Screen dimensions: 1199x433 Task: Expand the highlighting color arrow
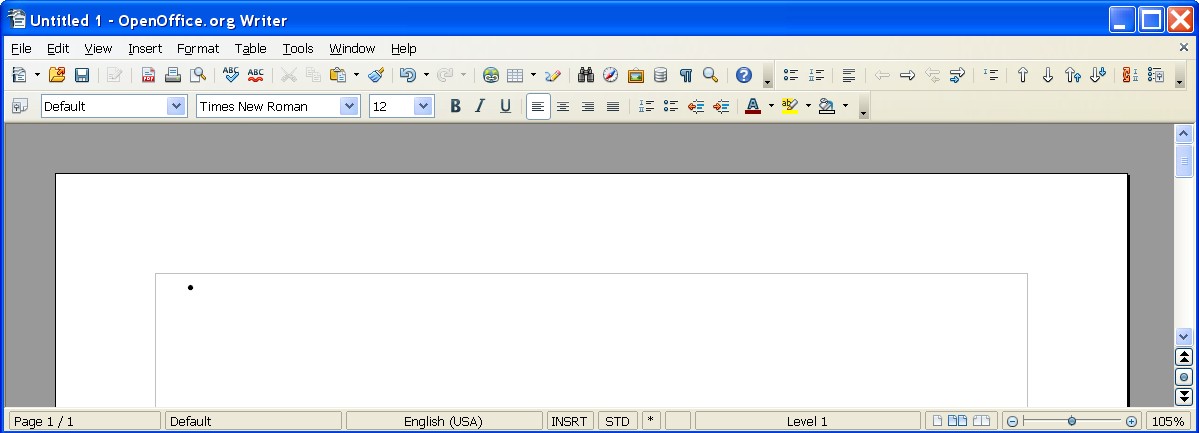point(808,106)
